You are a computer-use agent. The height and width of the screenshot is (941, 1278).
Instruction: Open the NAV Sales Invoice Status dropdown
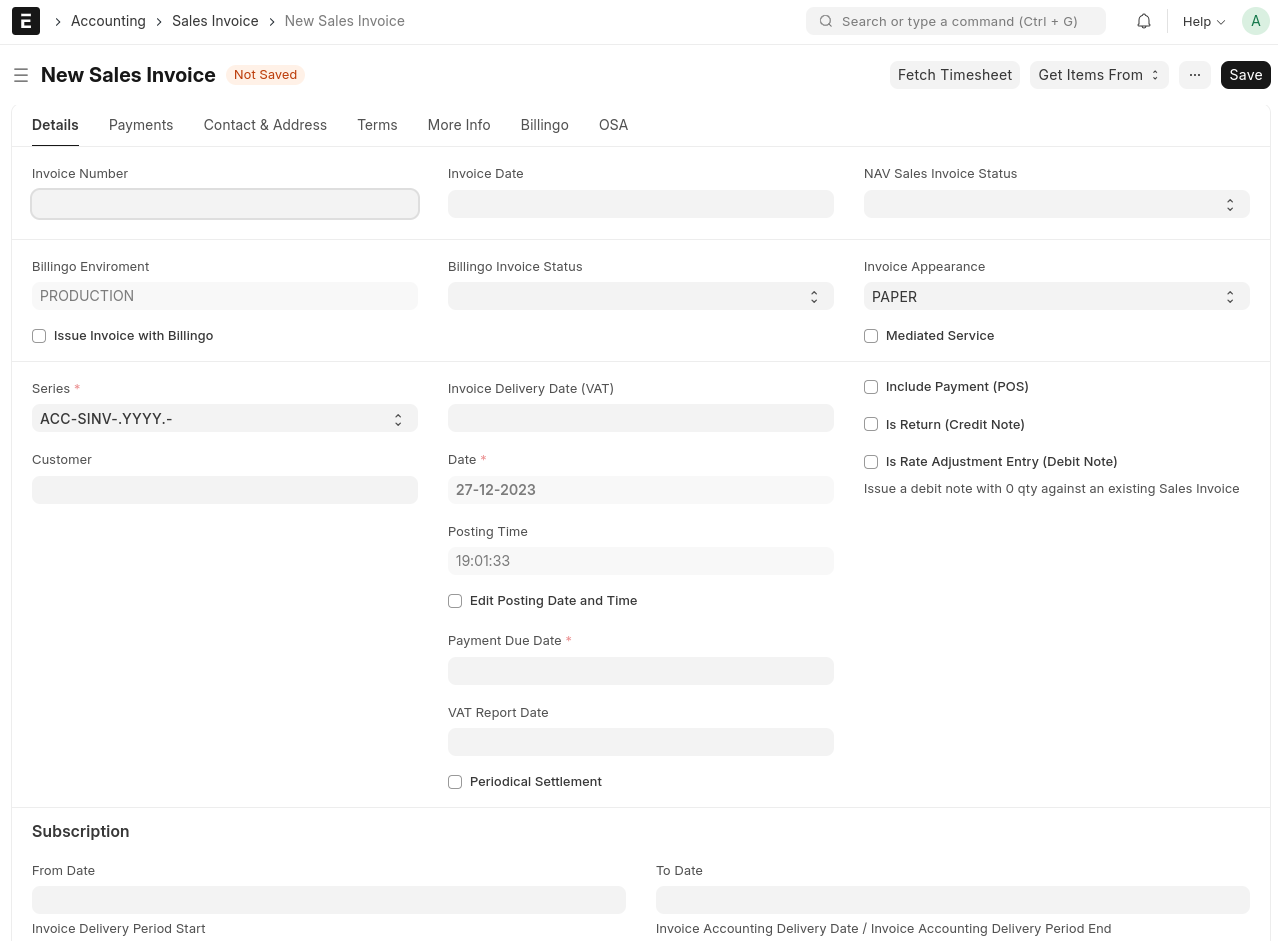(1056, 204)
